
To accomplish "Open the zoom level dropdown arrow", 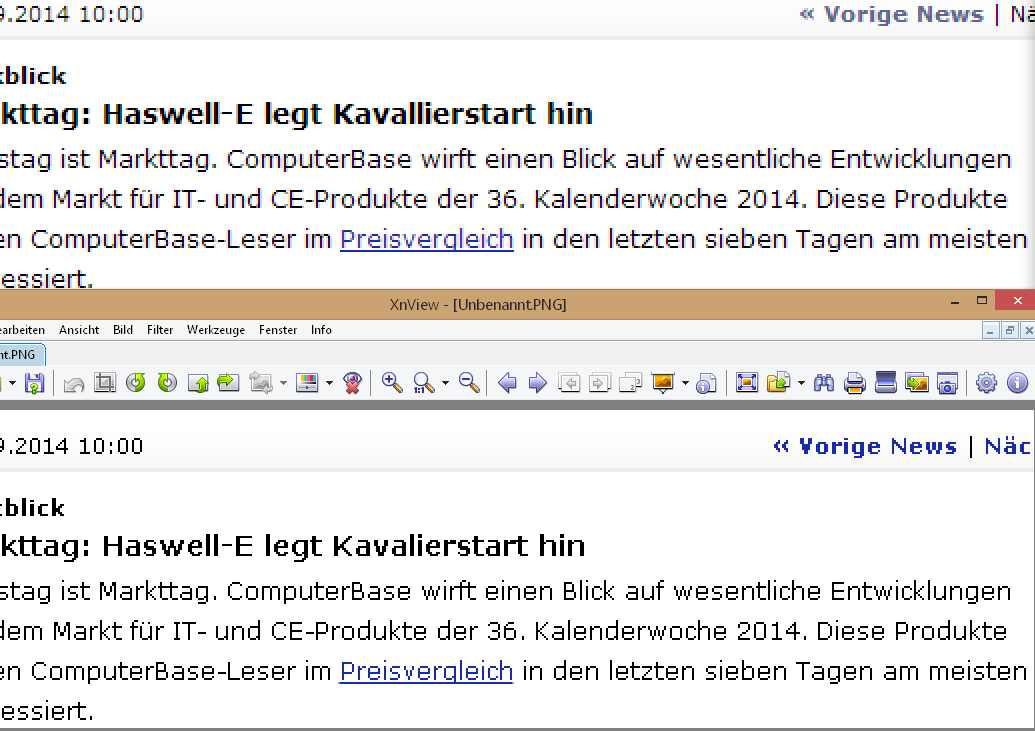I will [x=446, y=383].
